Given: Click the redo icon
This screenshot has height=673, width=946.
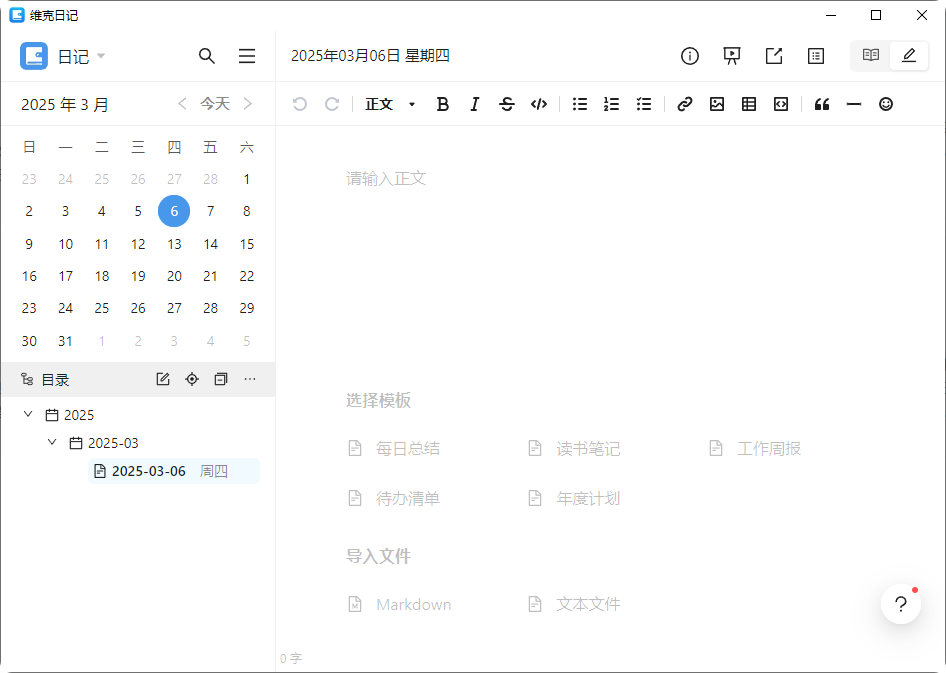Looking at the screenshot, I should (332, 104).
